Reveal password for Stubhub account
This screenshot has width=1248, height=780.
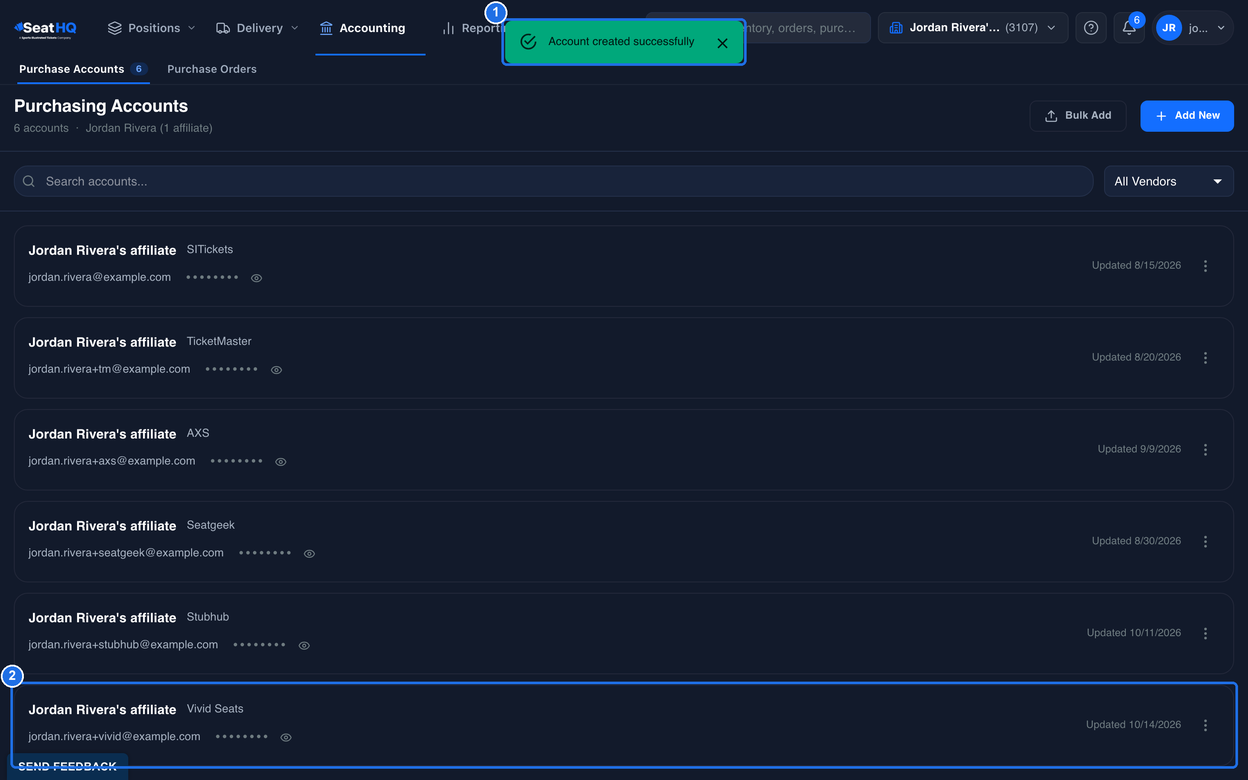point(304,646)
